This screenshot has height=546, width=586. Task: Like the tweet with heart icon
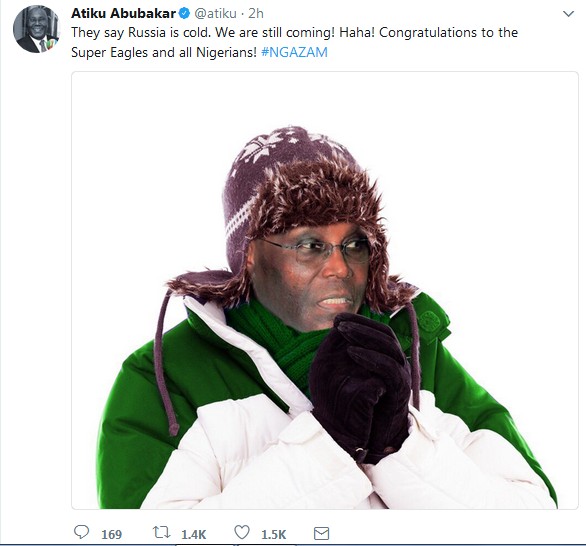(x=242, y=532)
